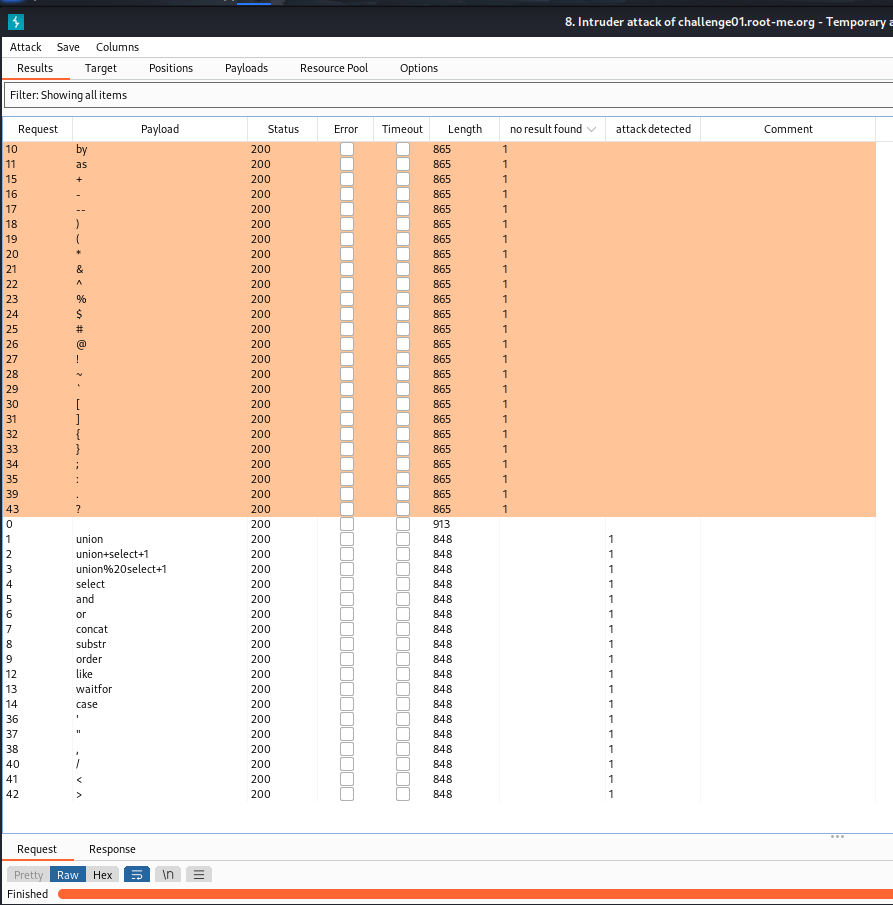This screenshot has height=905, width=893.
Task: Sort by the Payload column header
Action: tap(160, 129)
